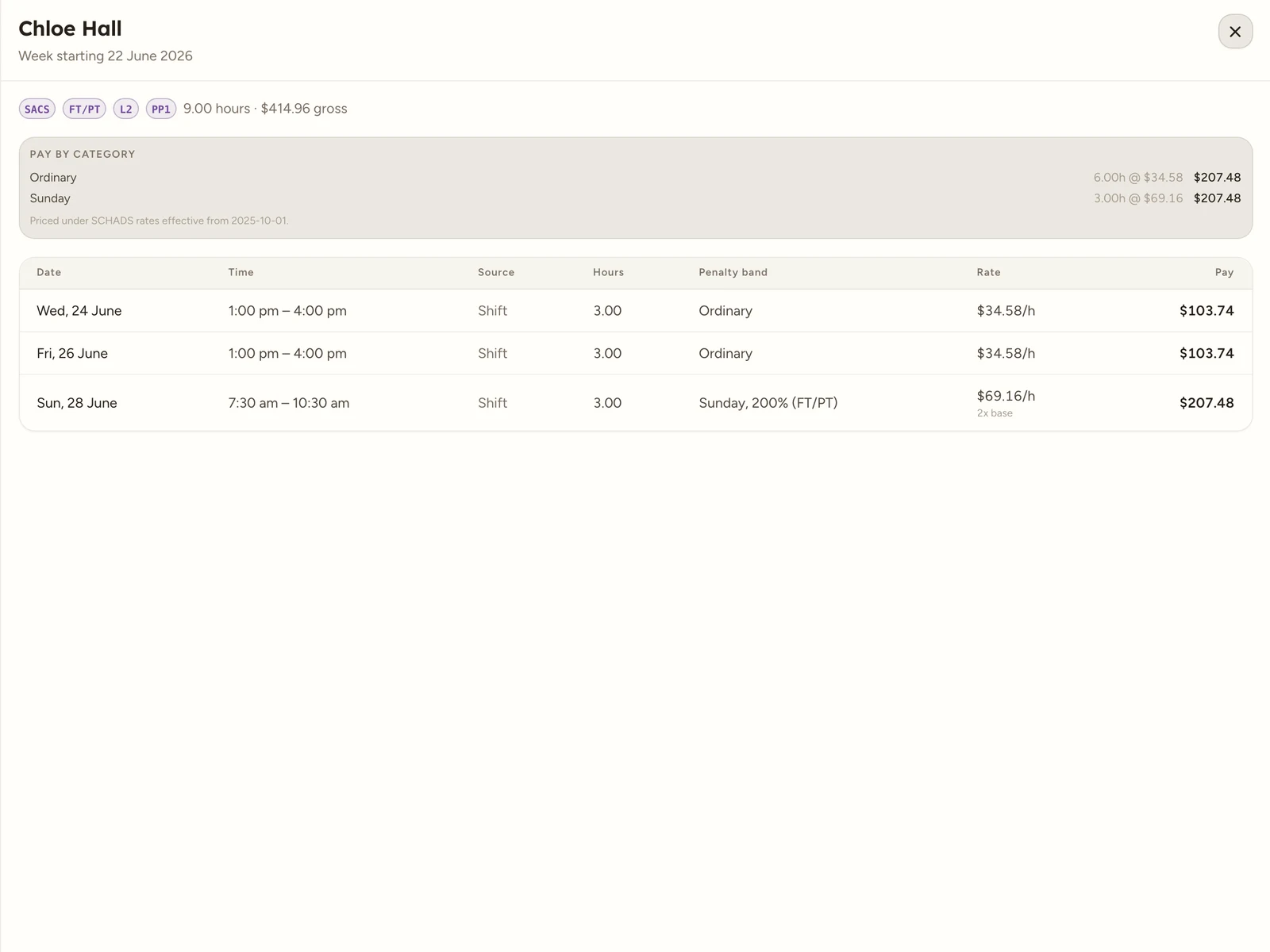Click the PP1 pay point badge

click(x=161, y=109)
